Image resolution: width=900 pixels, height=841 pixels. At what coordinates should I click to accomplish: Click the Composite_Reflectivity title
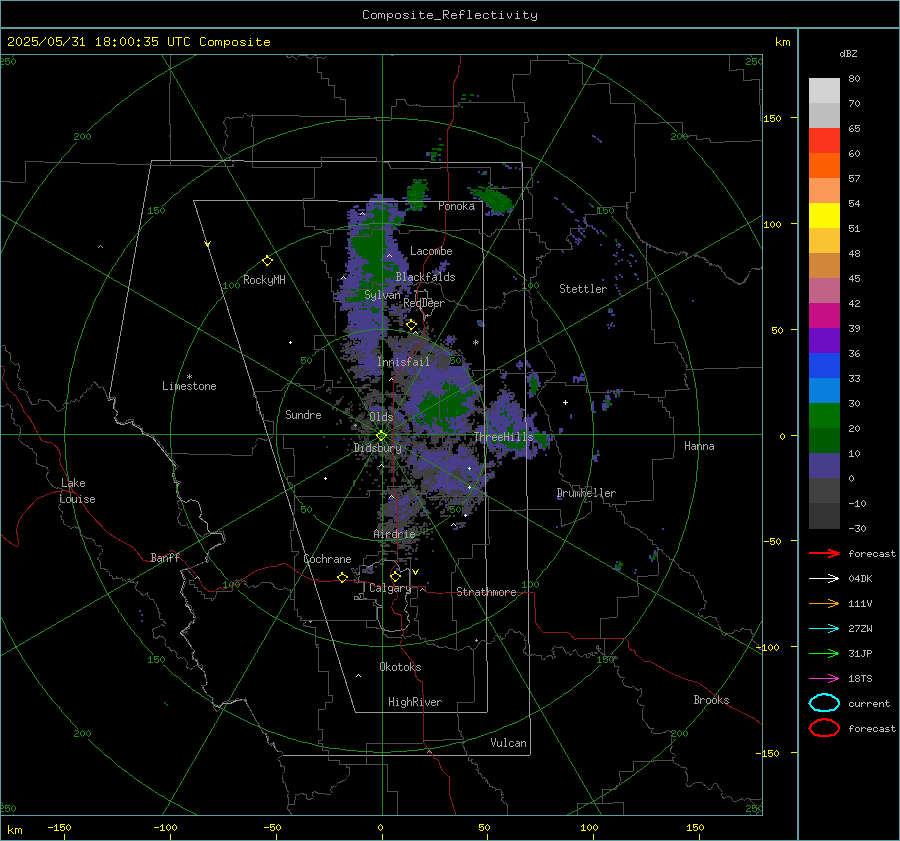pyautogui.click(x=450, y=15)
